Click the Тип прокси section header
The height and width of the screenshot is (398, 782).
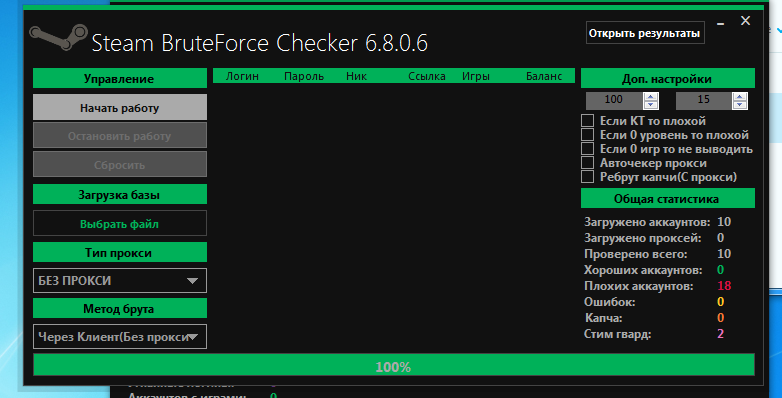click(120, 252)
